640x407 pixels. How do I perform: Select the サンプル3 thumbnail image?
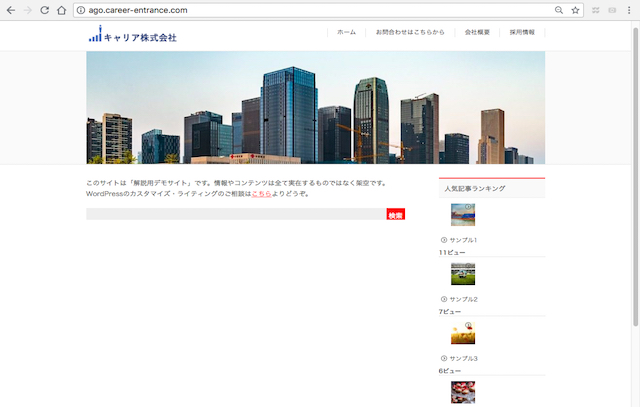click(x=462, y=333)
